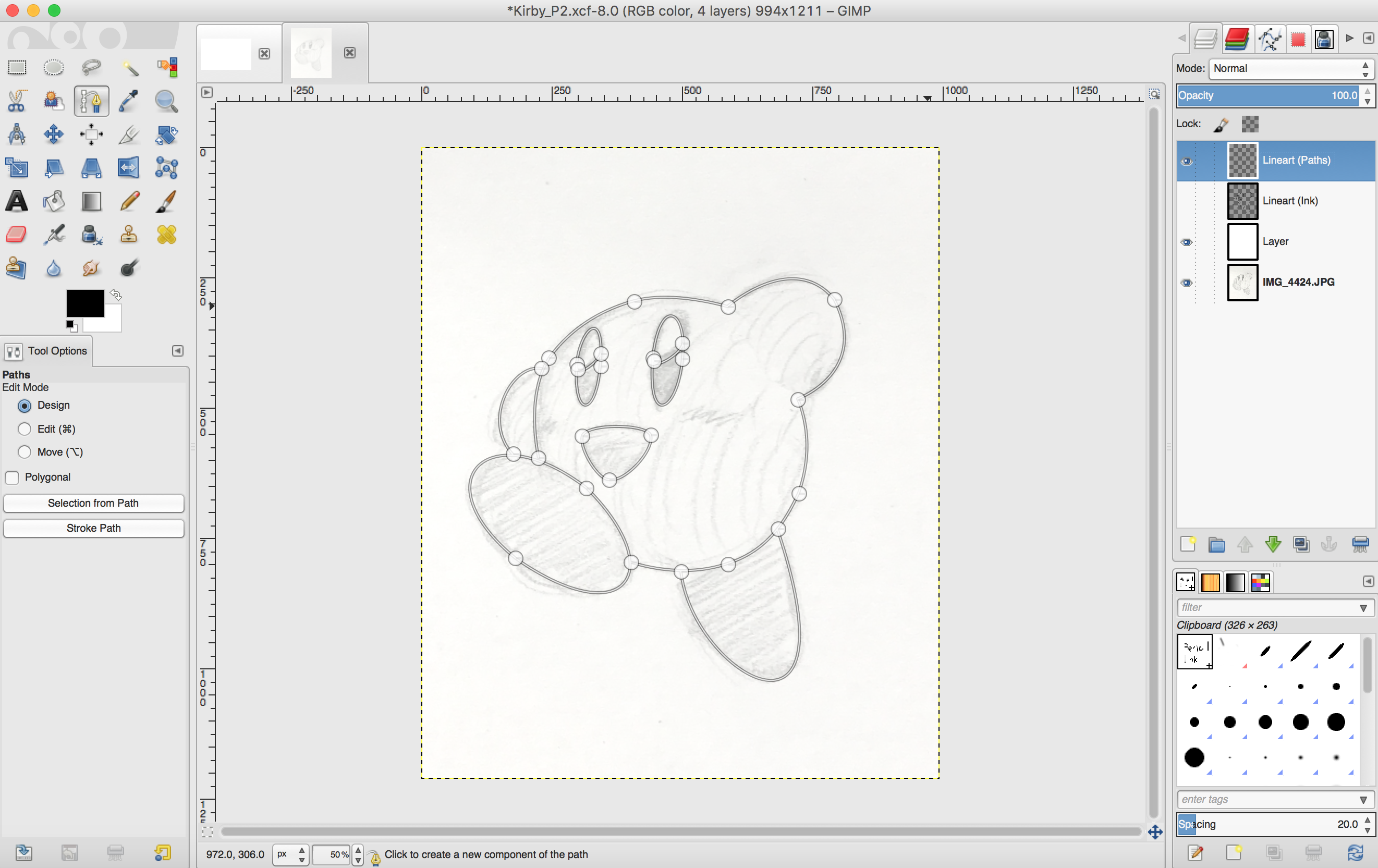Select the Perspective tool
This screenshot has height=868, width=1378.
tap(91, 168)
